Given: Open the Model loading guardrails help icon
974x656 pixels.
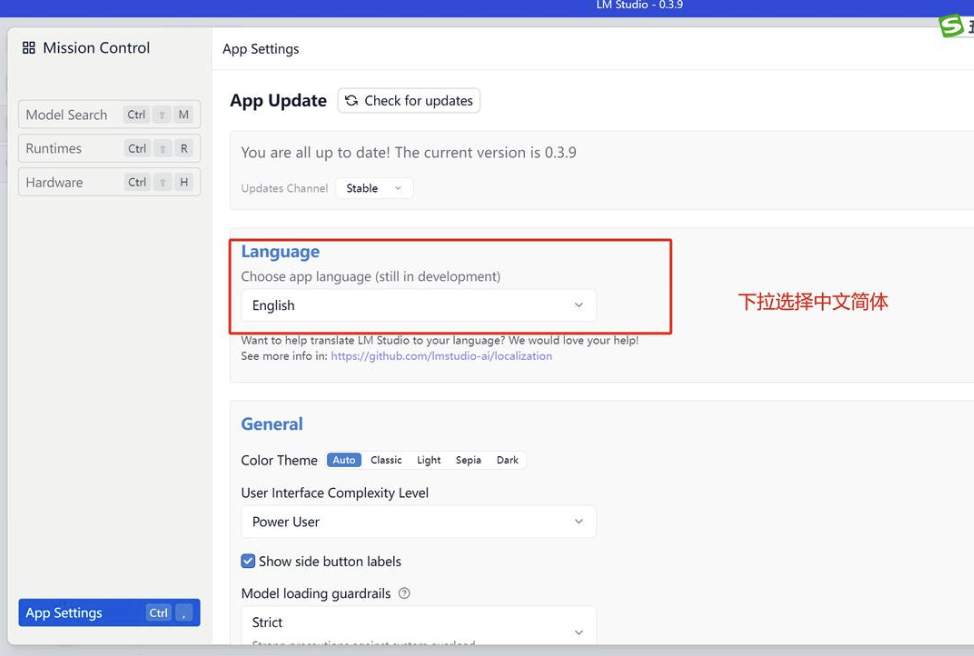Looking at the screenshot, I should click(404, 593).
